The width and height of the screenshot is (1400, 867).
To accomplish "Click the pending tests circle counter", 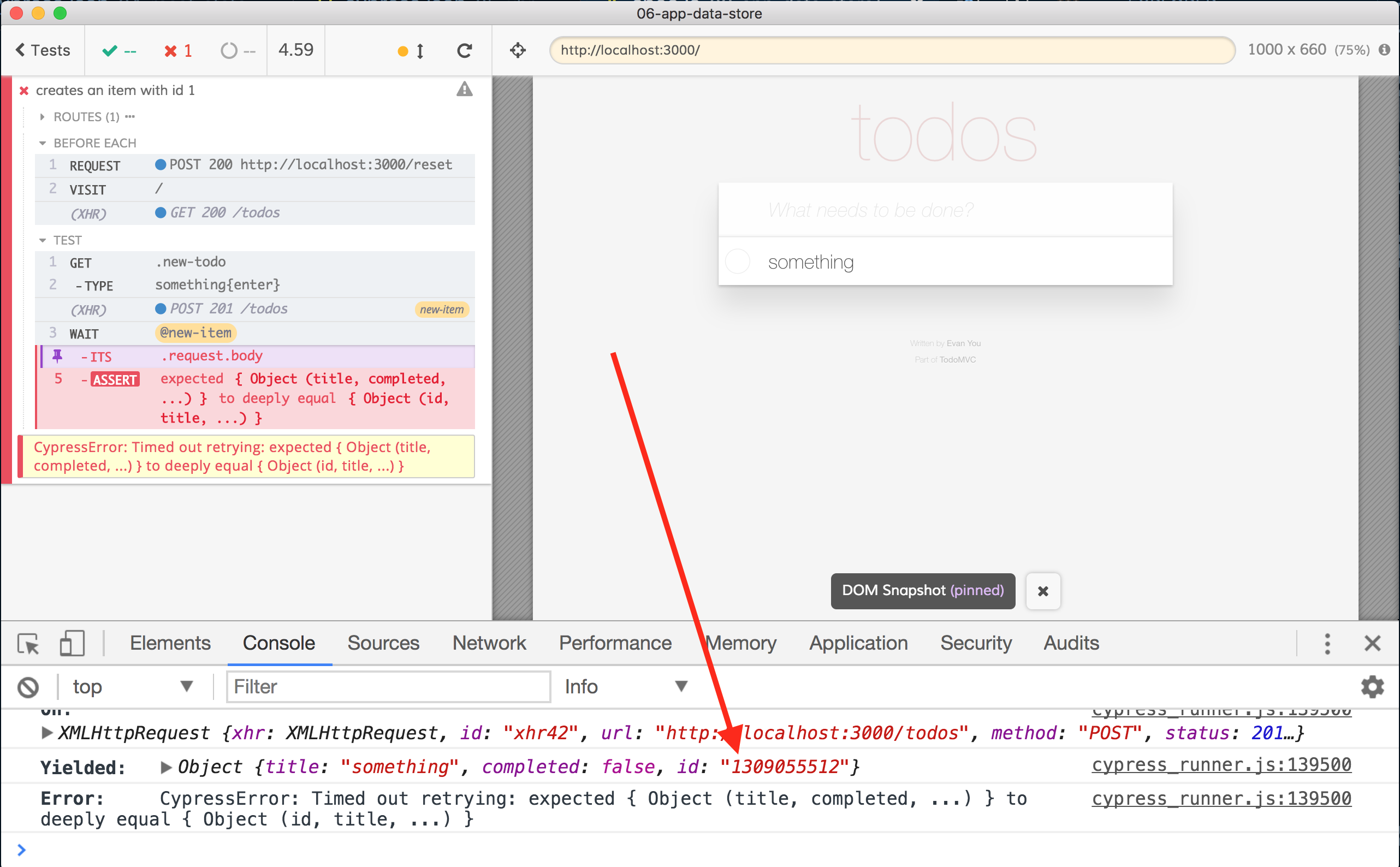I will click(238, 50).
